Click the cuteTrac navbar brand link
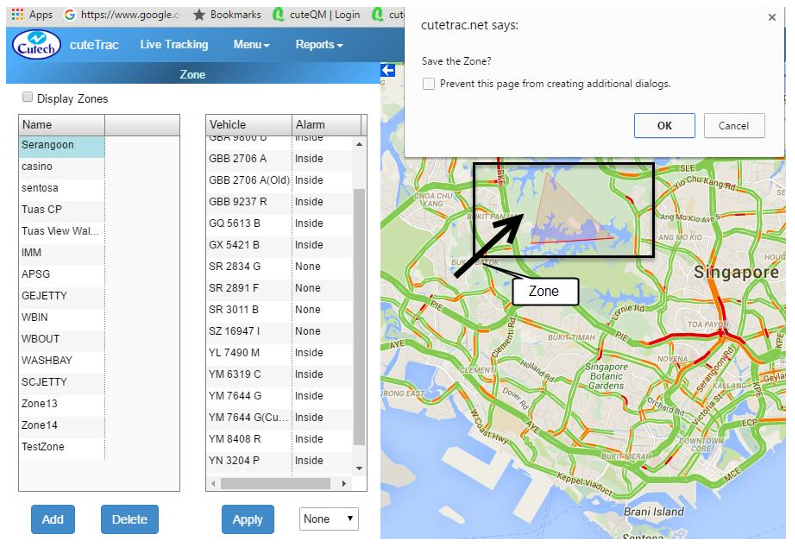This screenshot has height=546, width=795. click(94, 45)
